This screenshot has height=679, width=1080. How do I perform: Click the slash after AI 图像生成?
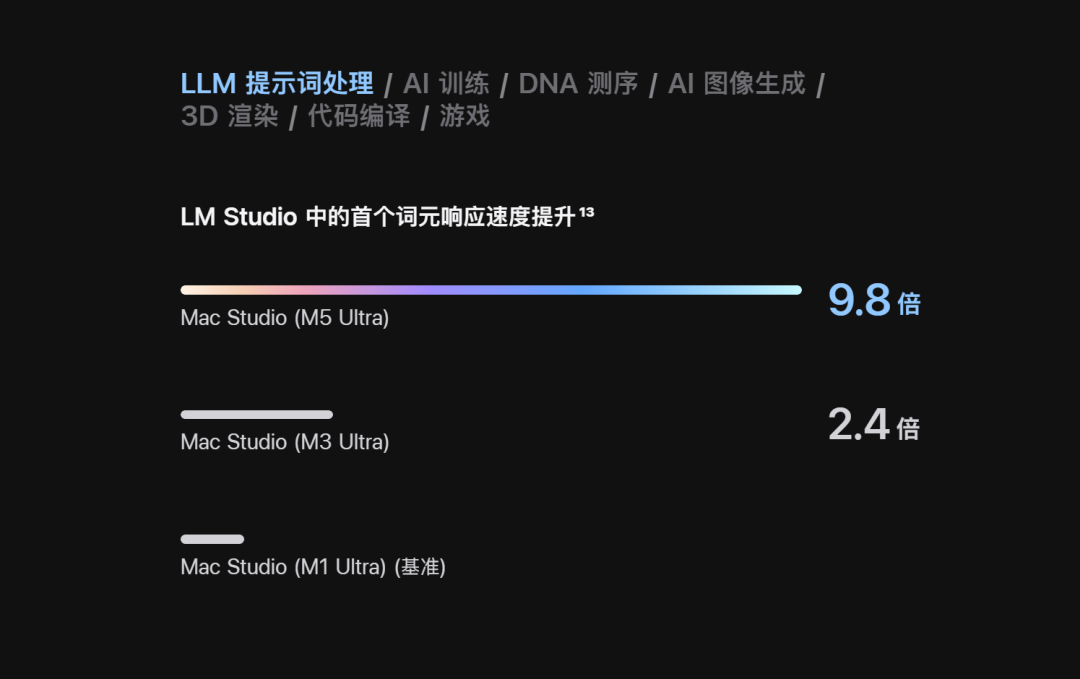pyautogui.click(x=820, y=86)
